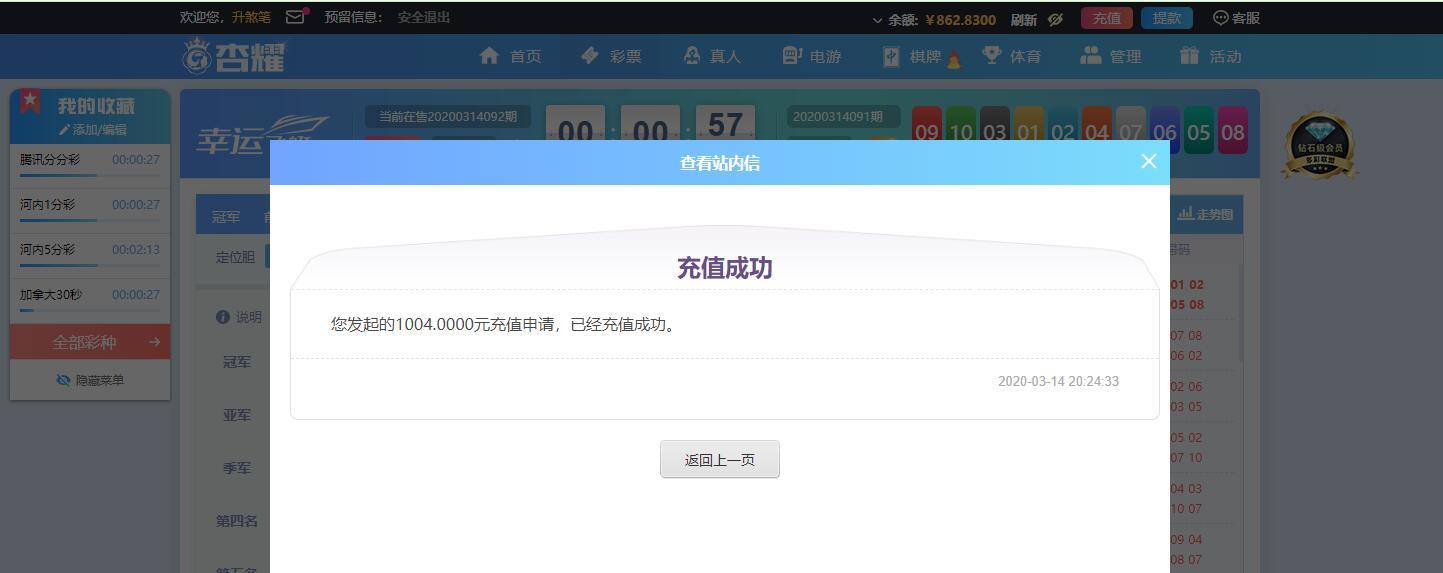Expand the dropdown chevron before 余额

[x=878, y=20]
